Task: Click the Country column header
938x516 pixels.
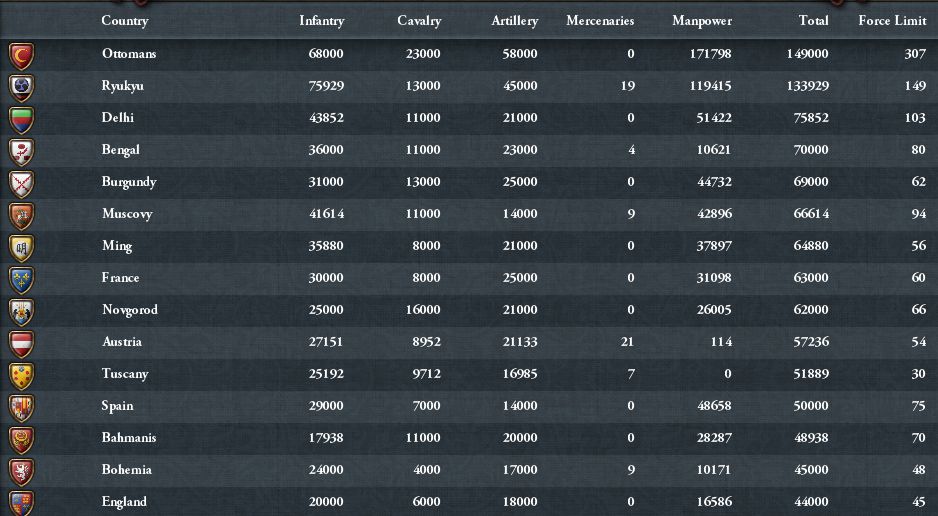Action: click(x=125, y=21)
